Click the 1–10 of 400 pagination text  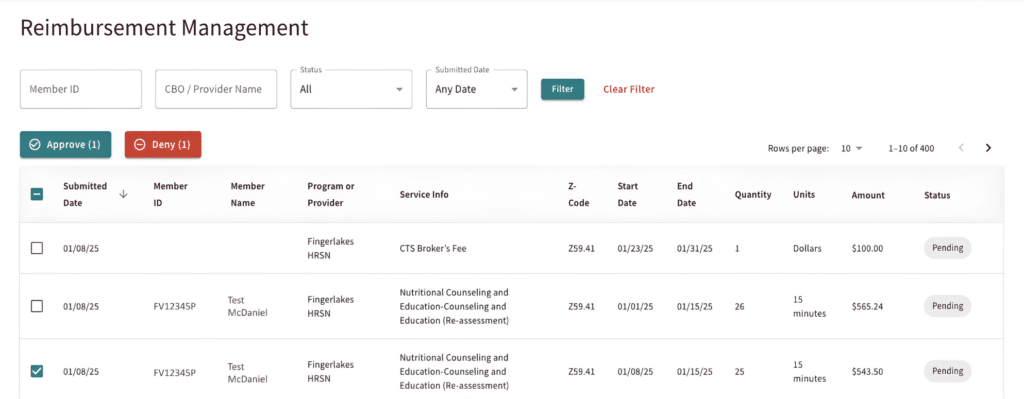911,149
